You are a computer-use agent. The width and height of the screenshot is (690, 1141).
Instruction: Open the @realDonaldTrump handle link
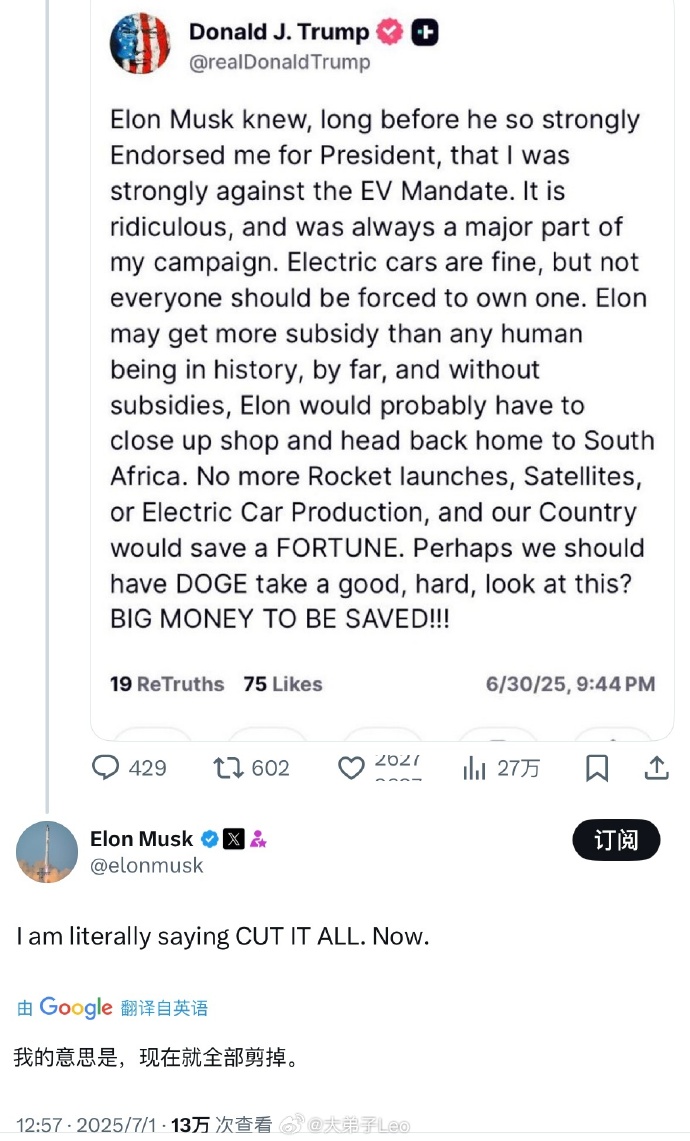pyautogui.click(x=279, y=62)
